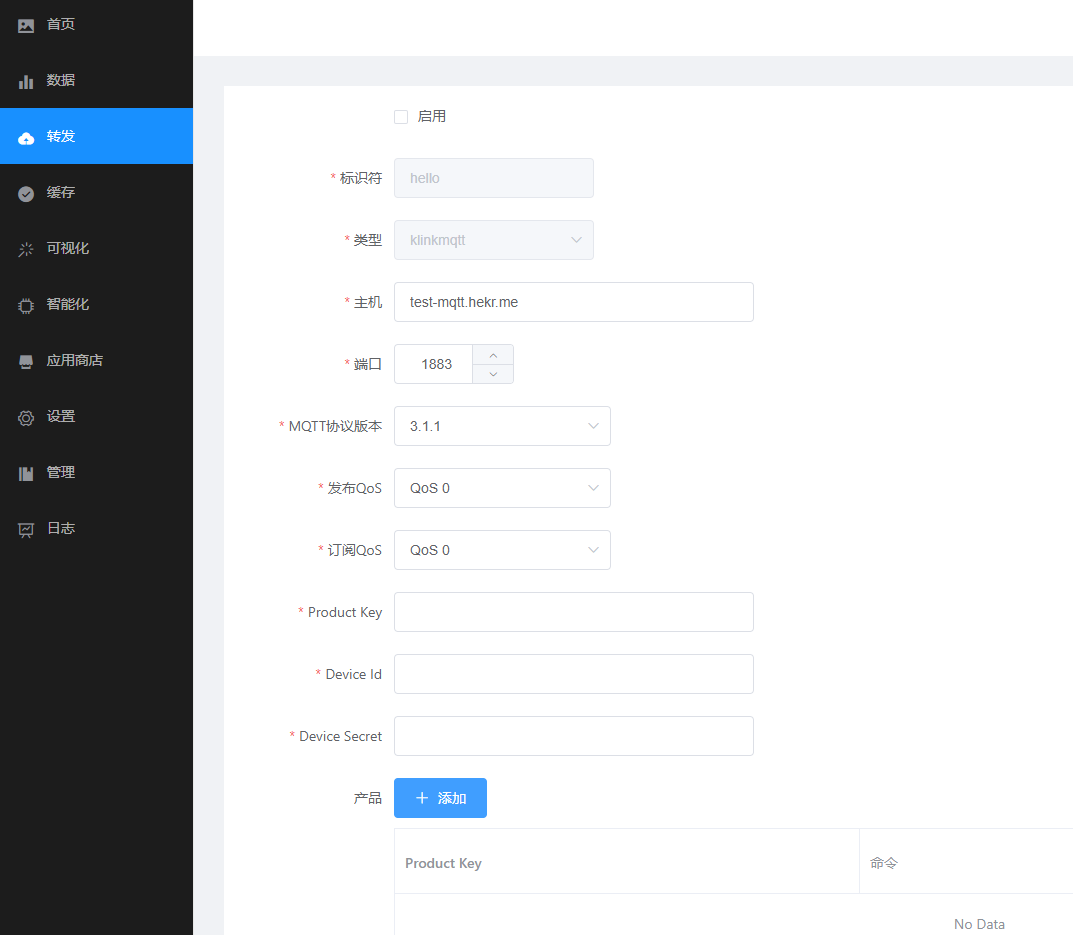Go to the 日志 menu item
Image resolution: width=1073 pixels, height=935 pixels.
pos(60,528)
